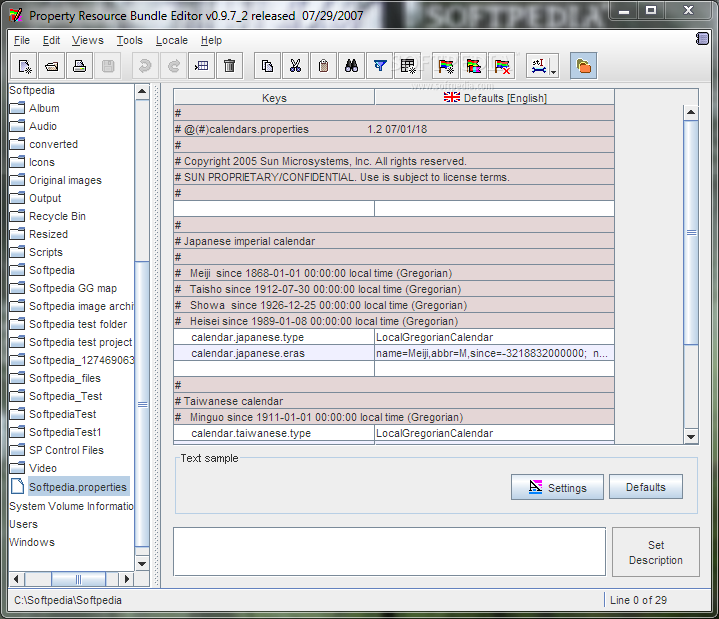719x619 pixels.
Task: Click the description text input area
Action: pyautogui.click(x=389, y=551)
